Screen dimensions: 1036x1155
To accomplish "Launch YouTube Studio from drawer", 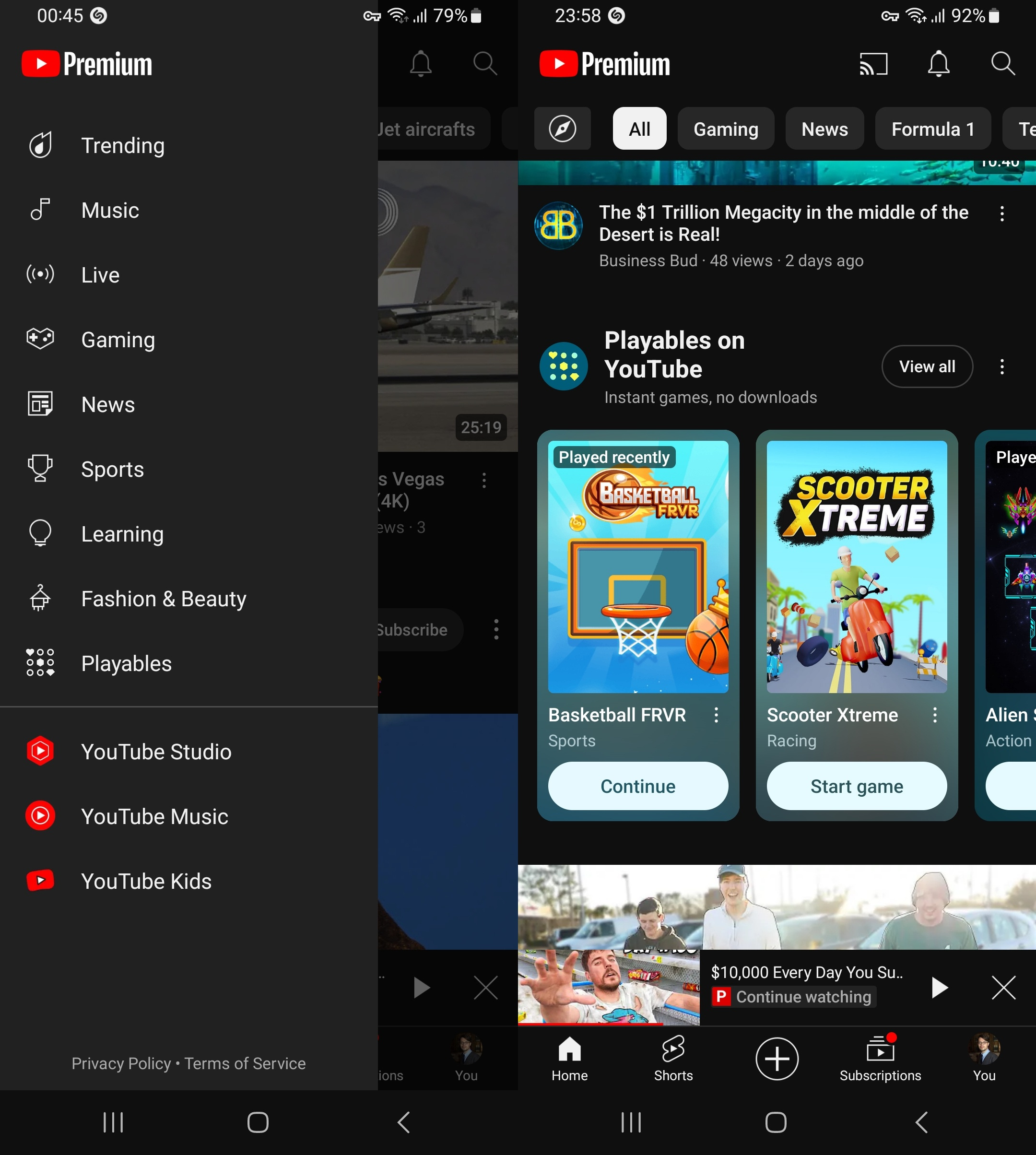I will coord(189,752).
